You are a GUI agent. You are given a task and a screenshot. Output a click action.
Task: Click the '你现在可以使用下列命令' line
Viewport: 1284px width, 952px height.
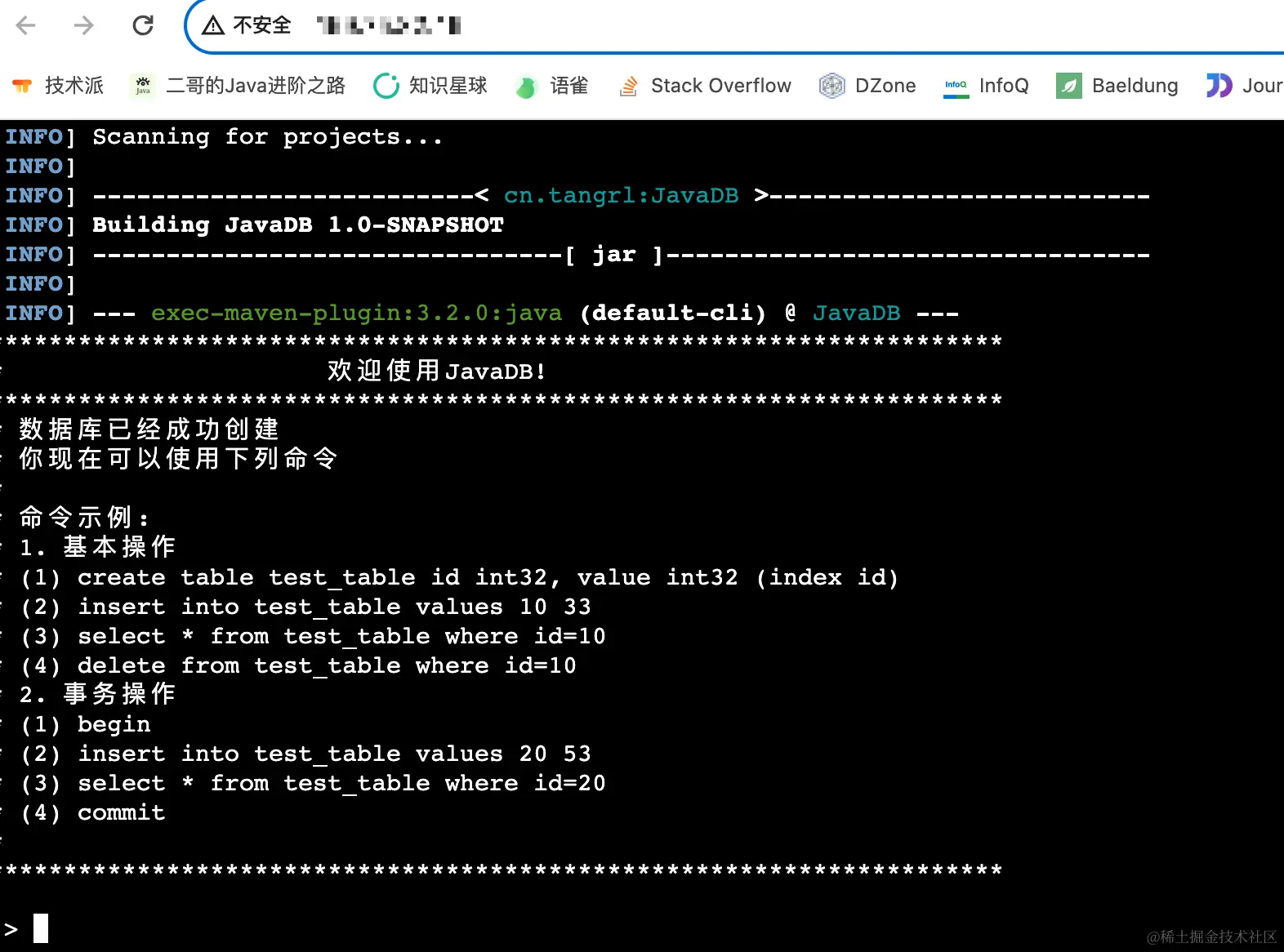pyautogui.click(x=179, y=459)
